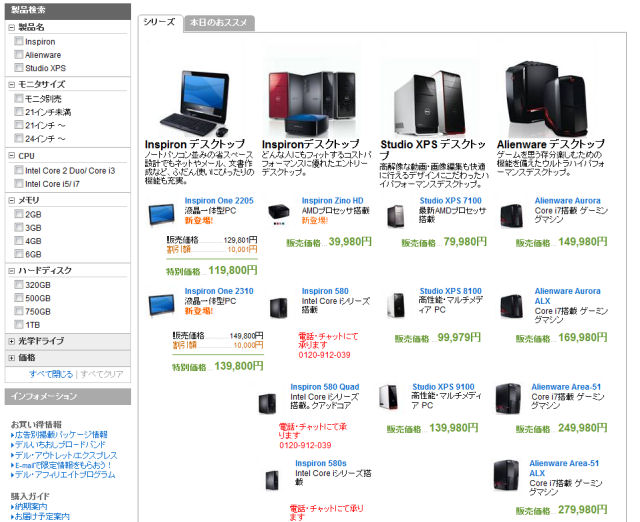Open デルいちおしブロードバンド link
Image resolution: width=640 pixels, height=522 pixels.
point(60,444)
